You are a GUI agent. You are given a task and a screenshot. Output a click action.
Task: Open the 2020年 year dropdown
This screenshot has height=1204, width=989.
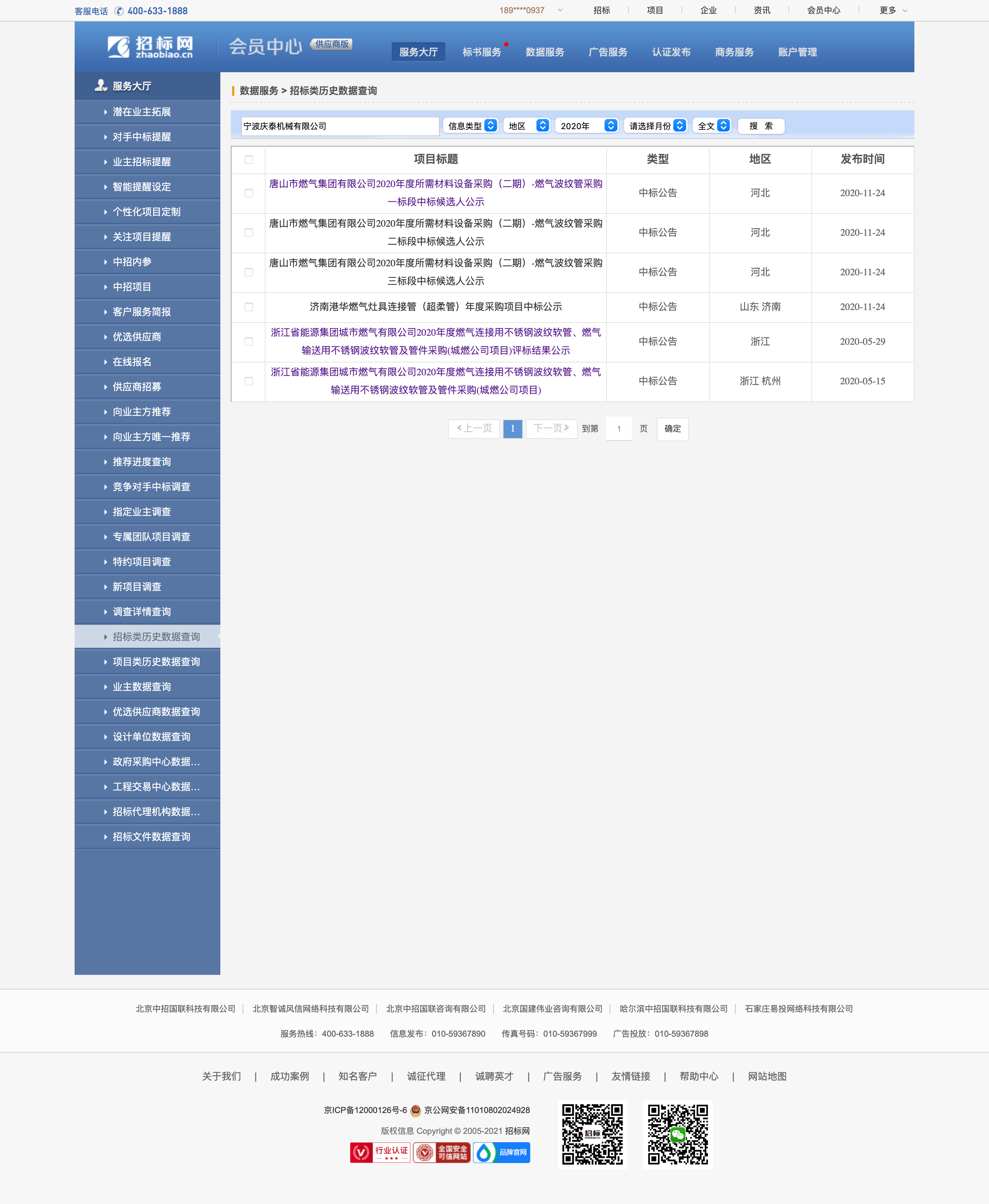pos(588,126)
